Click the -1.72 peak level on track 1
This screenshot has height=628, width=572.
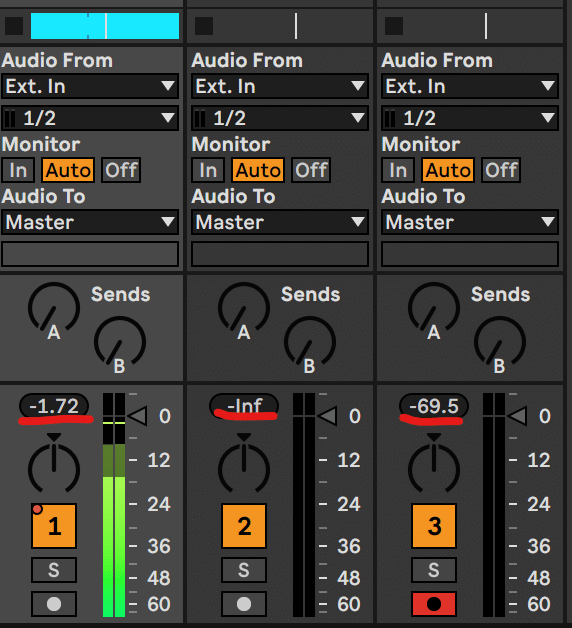point(54,406)
